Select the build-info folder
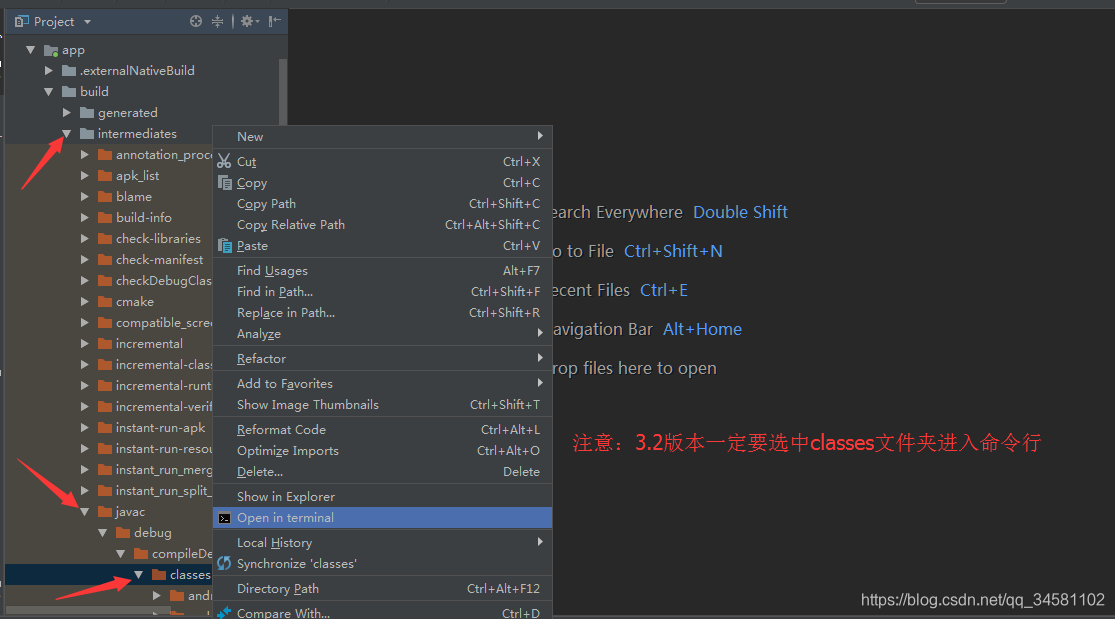1115x619 pixels. coord(144,218)
